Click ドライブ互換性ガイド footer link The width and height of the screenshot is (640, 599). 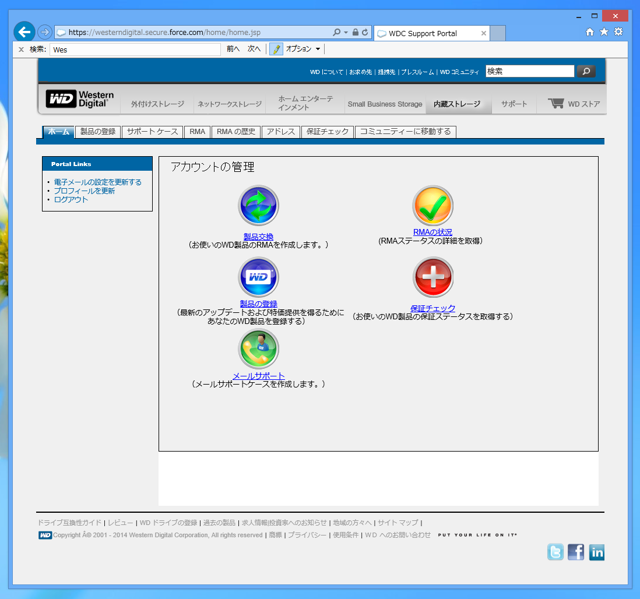point(69,523)
